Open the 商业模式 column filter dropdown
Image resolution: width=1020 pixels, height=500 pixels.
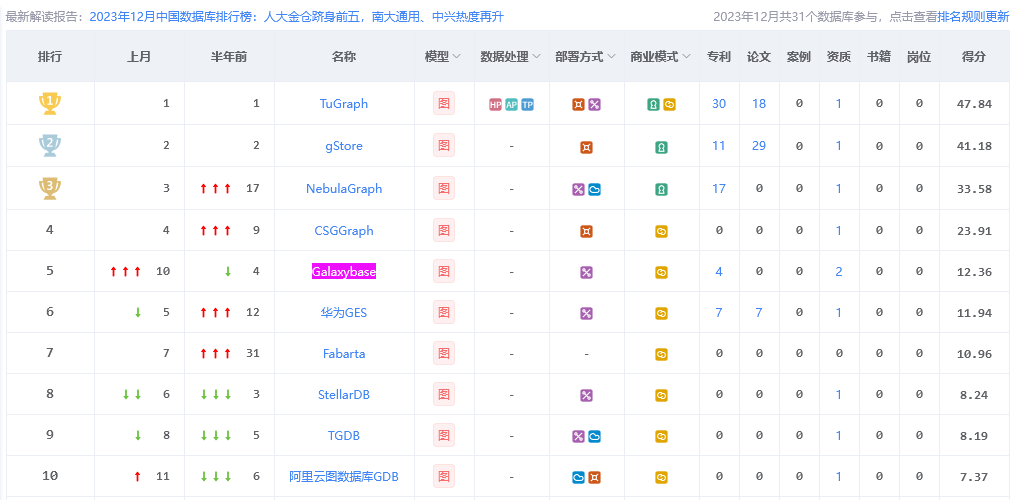click(x=686, y=57)
